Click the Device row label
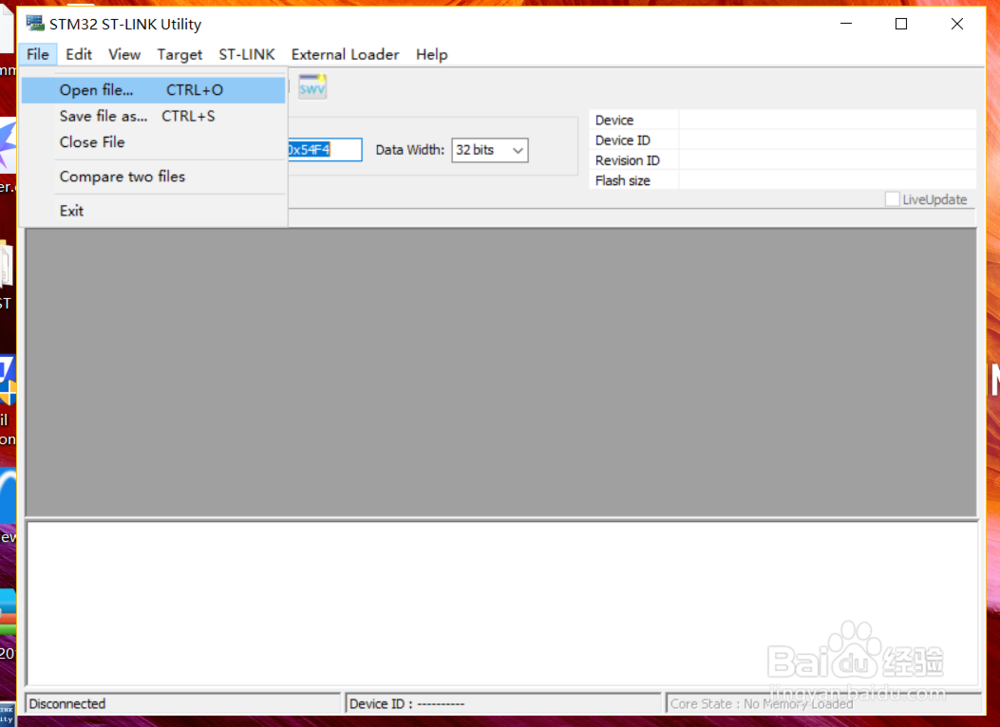 click(x=614, y=120)
